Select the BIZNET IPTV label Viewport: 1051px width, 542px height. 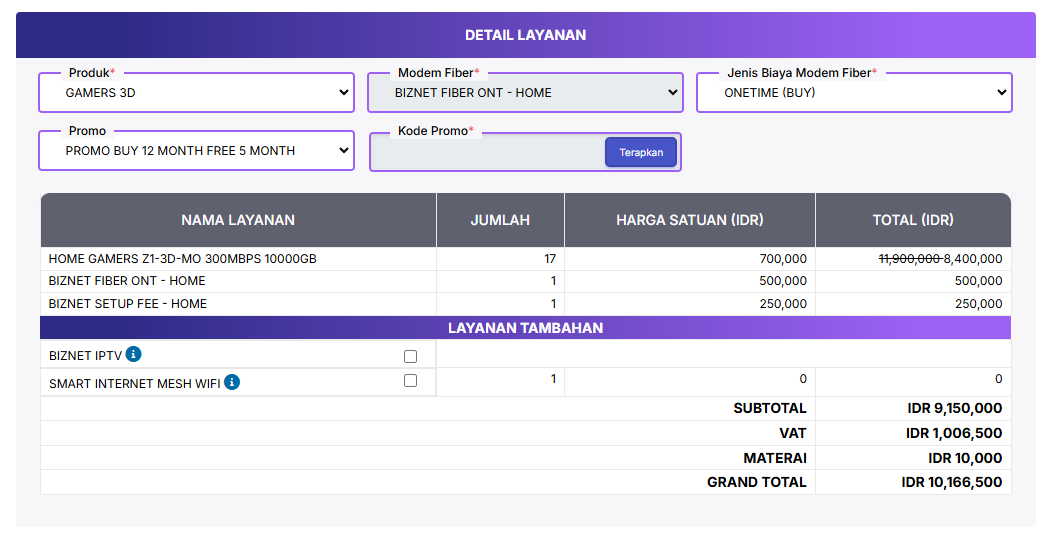coord(85,356)
